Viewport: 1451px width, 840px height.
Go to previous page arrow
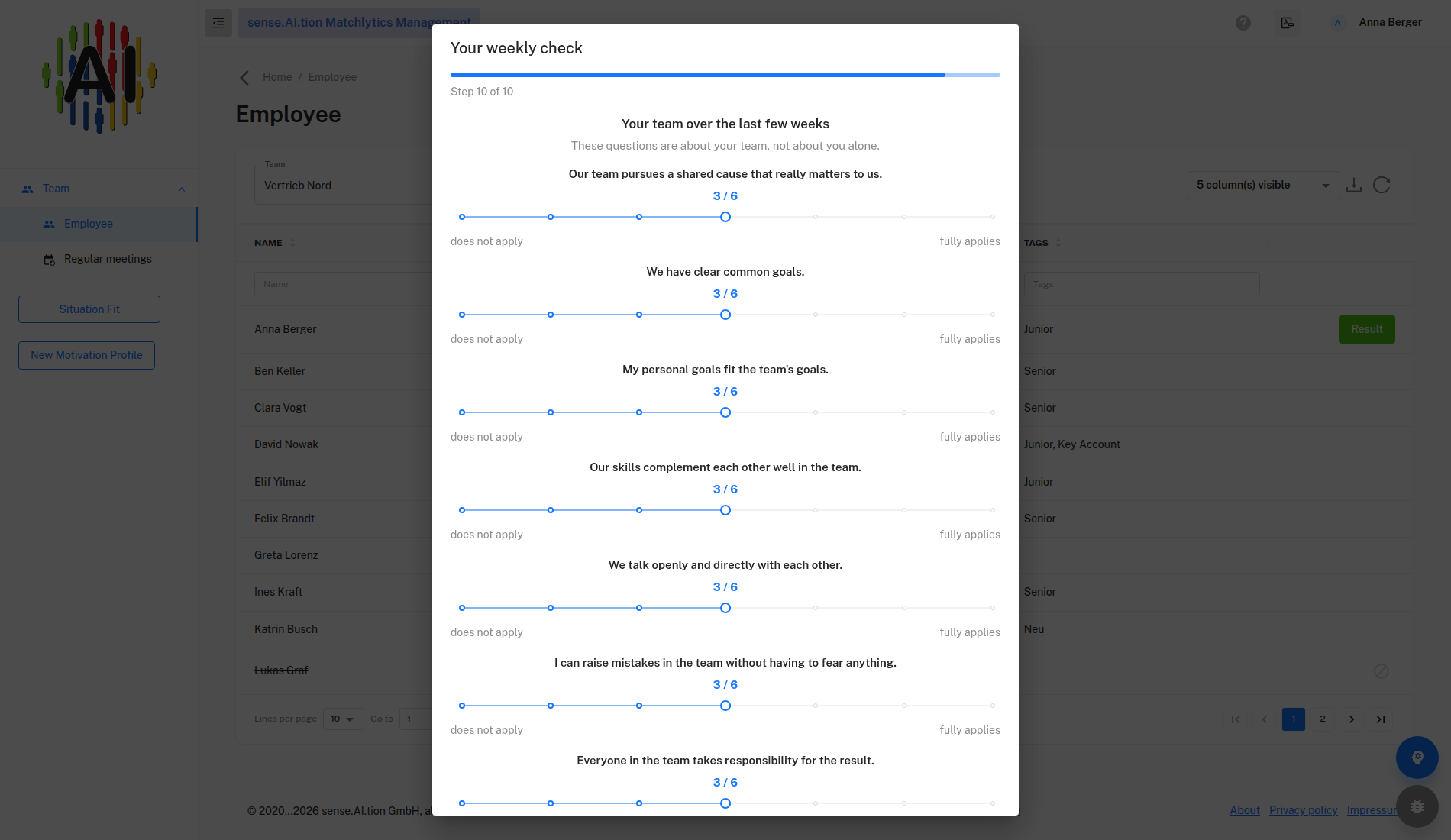(x=1265, y=719)
